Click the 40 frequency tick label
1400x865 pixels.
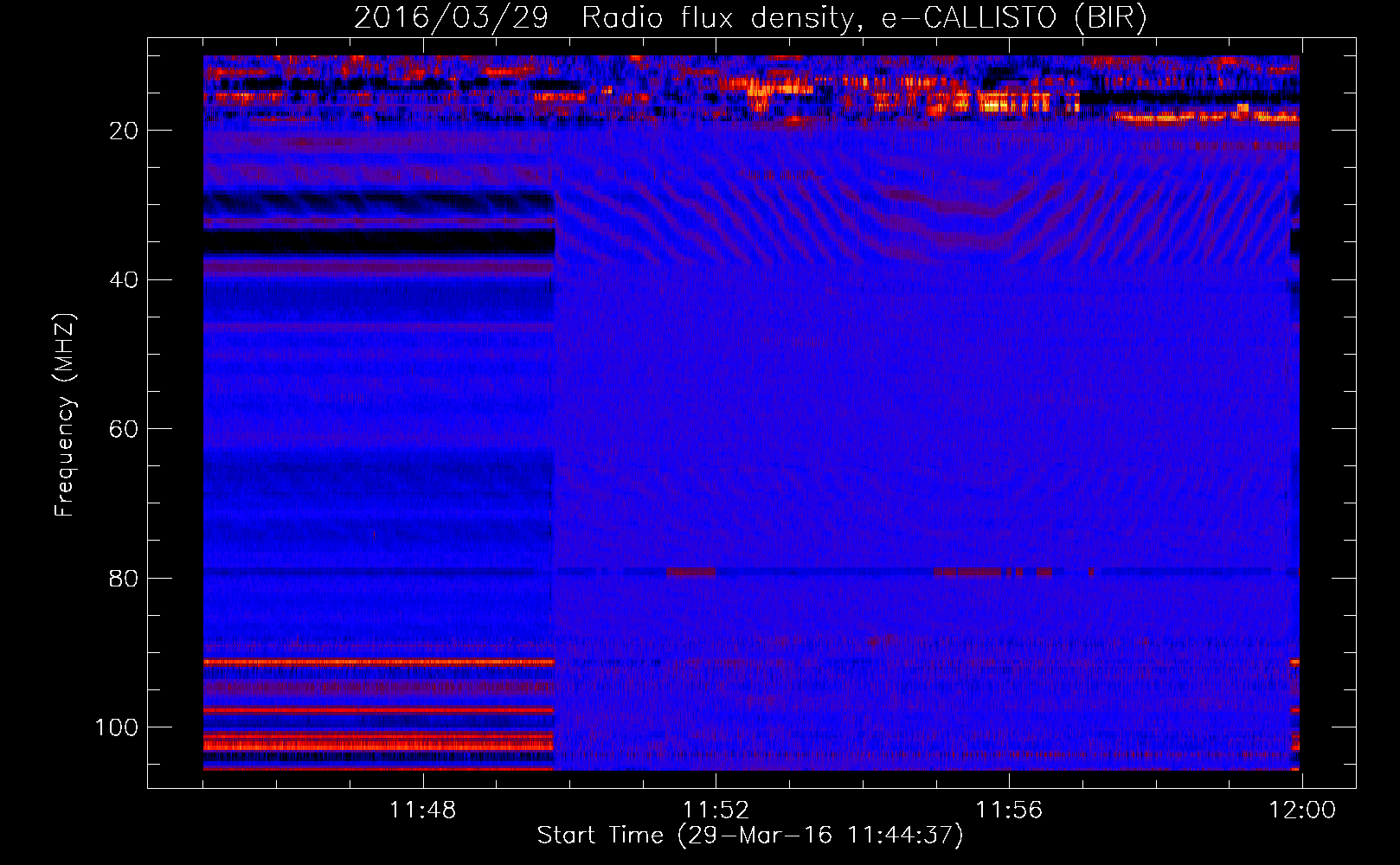click(125, 280)
